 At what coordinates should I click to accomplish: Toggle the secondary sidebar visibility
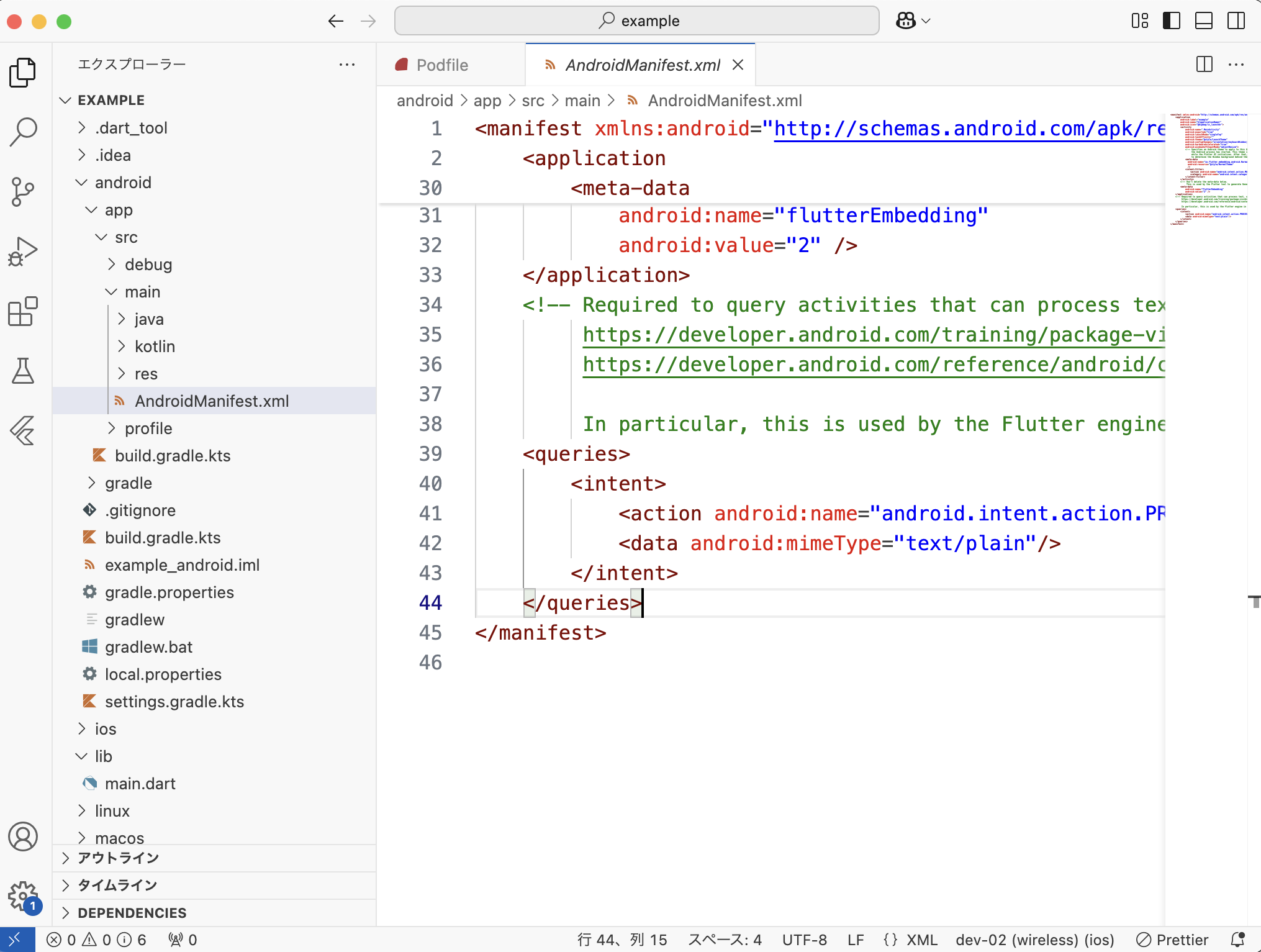pyautogui.click(x=1236, y=21)
